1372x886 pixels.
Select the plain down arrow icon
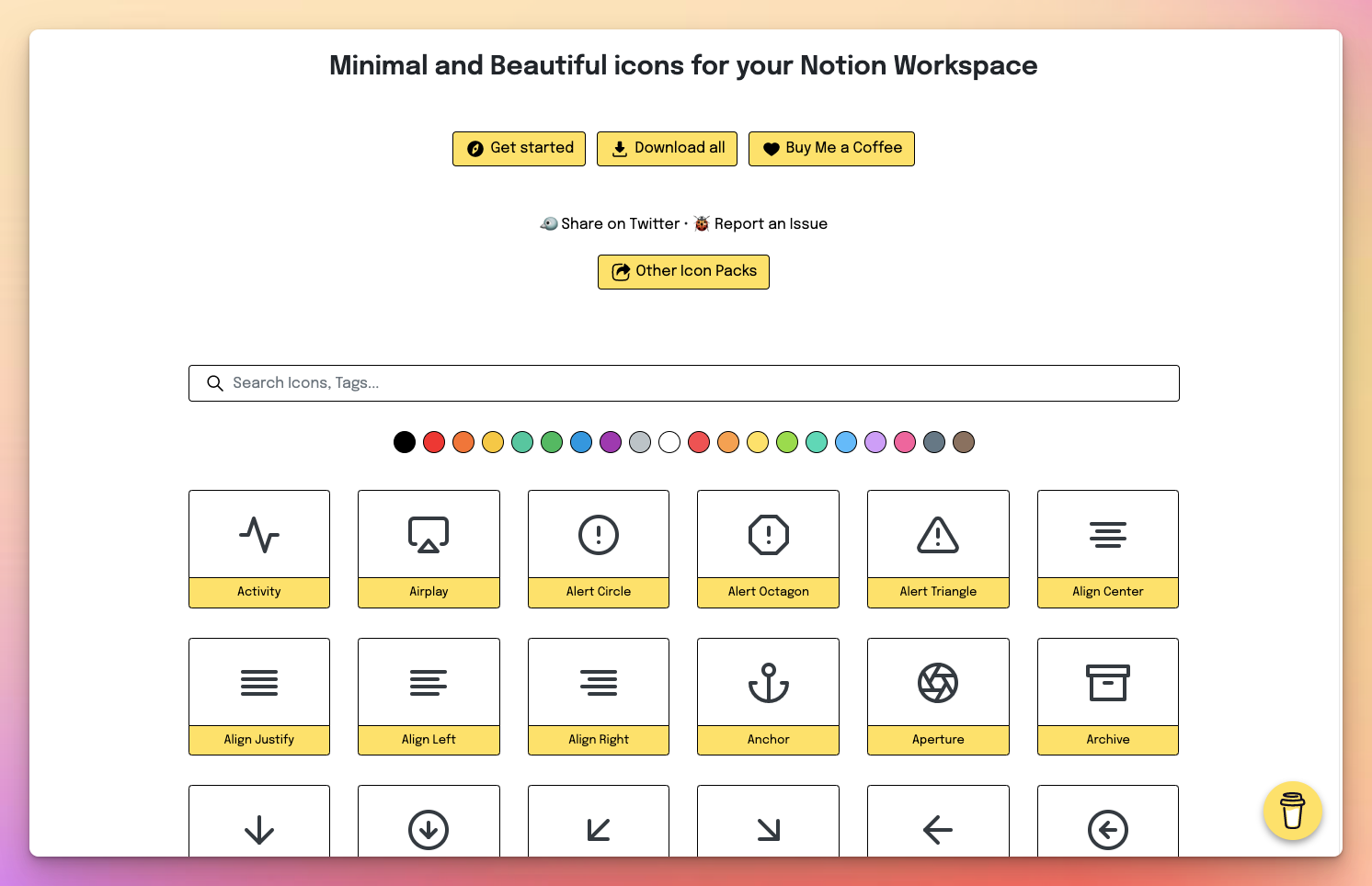click(259, 822)
